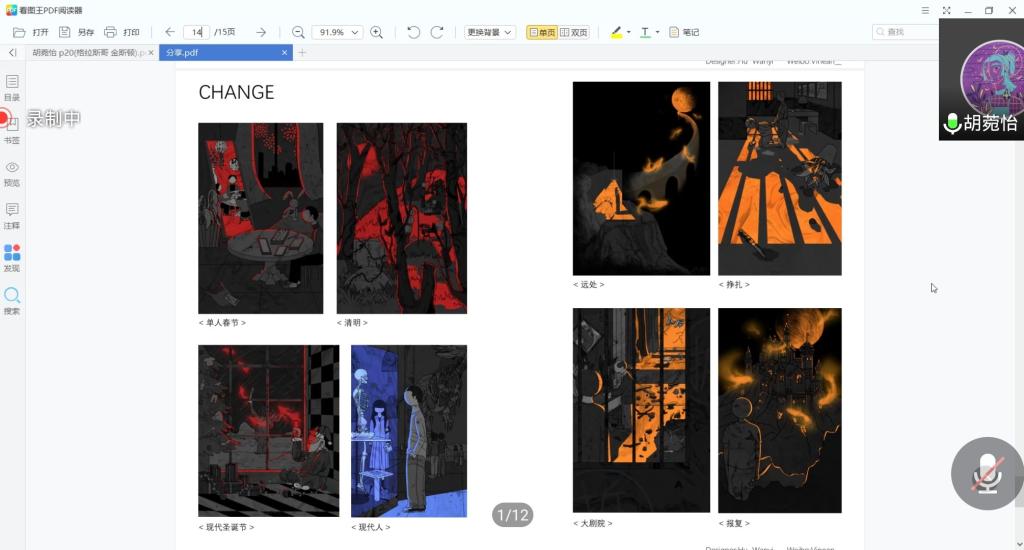Switch to 双页 double page view

tap(573, 32)
